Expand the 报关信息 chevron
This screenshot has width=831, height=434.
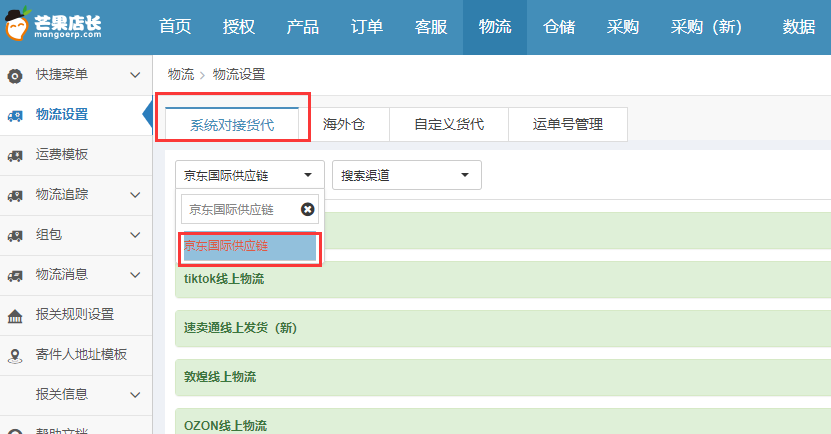(135, 395)
